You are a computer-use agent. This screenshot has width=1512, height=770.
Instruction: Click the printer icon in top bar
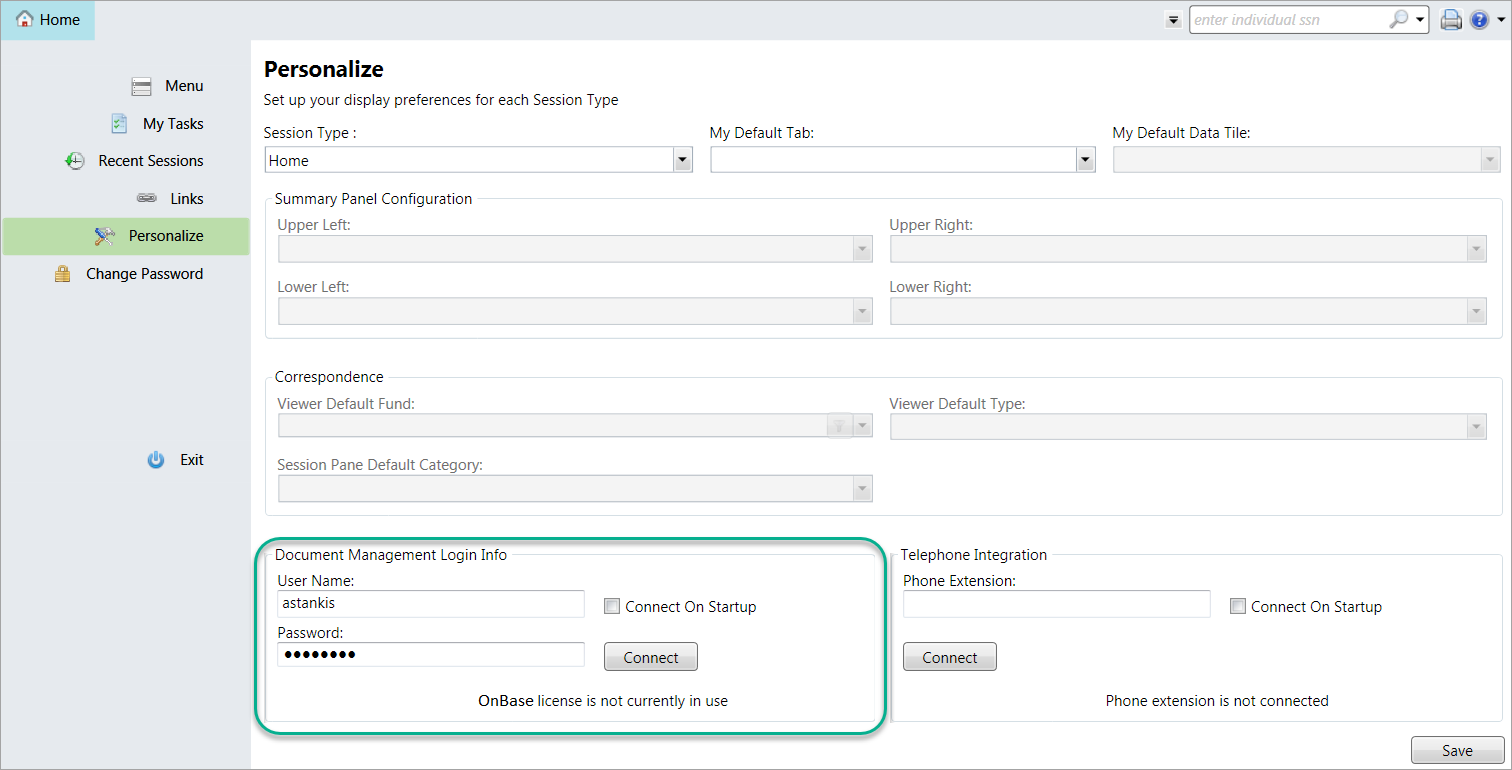(1450, 20)
